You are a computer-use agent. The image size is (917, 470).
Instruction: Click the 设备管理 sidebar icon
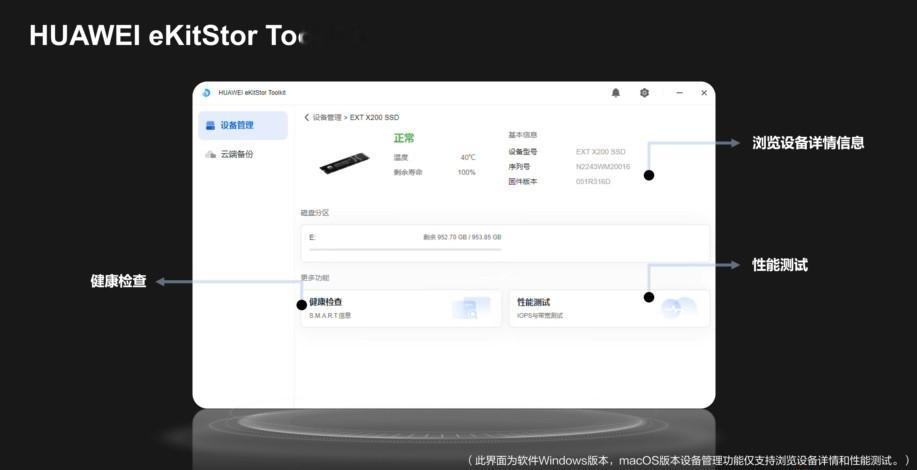[x=211, y=125]
